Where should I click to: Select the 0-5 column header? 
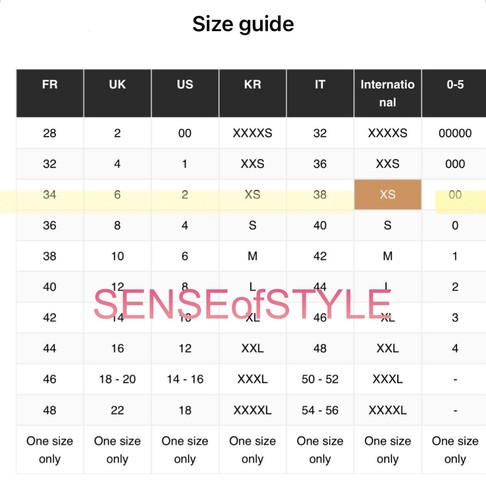[454, 93]
